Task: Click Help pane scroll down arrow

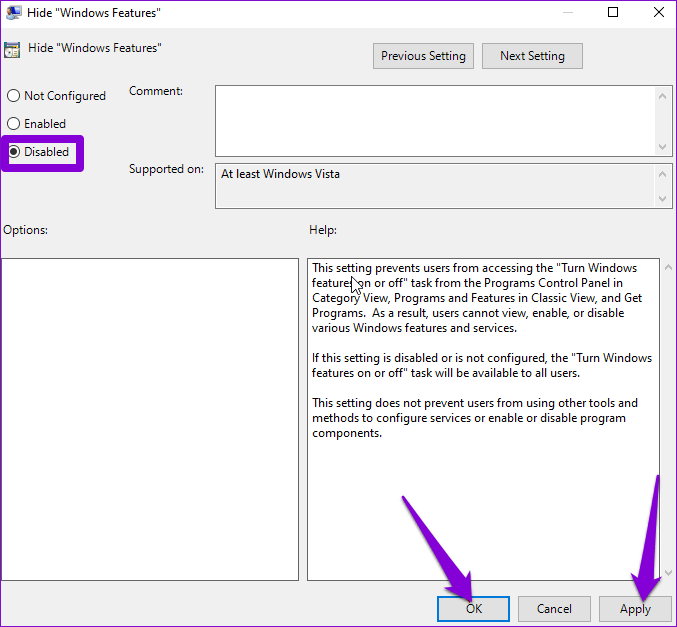Action: pos(668,573)
